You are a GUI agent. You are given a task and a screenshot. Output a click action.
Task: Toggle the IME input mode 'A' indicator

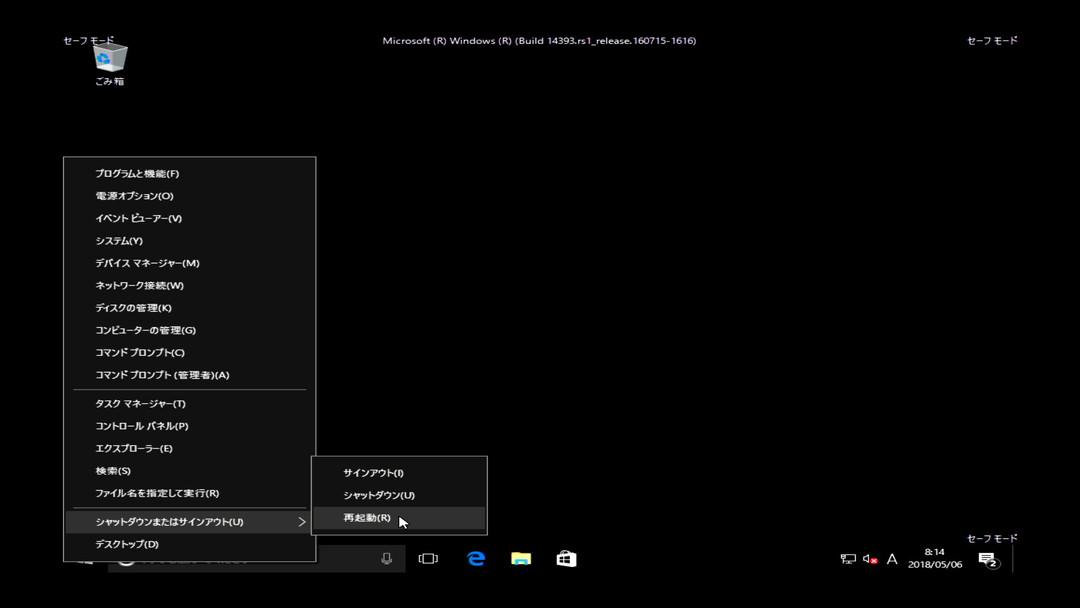[x=892, y=559]
